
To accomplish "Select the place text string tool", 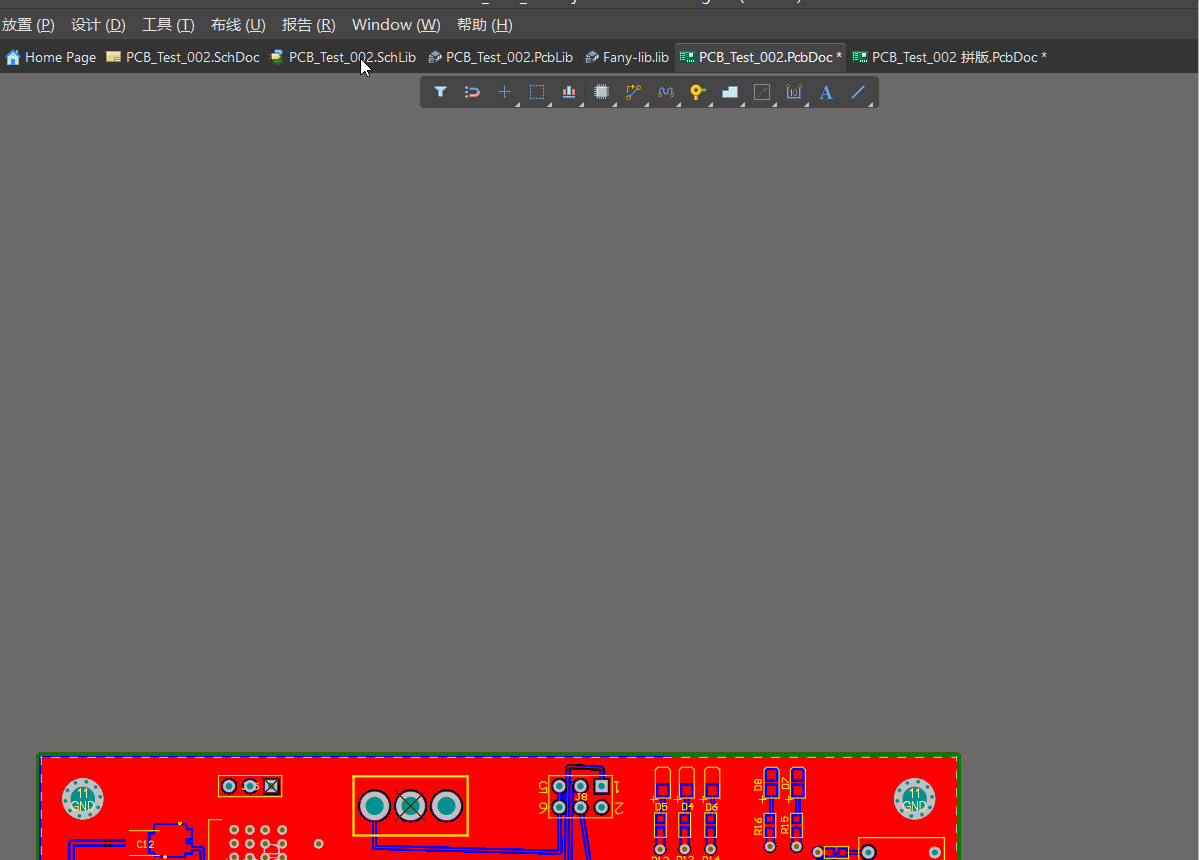I will (826, 92).
